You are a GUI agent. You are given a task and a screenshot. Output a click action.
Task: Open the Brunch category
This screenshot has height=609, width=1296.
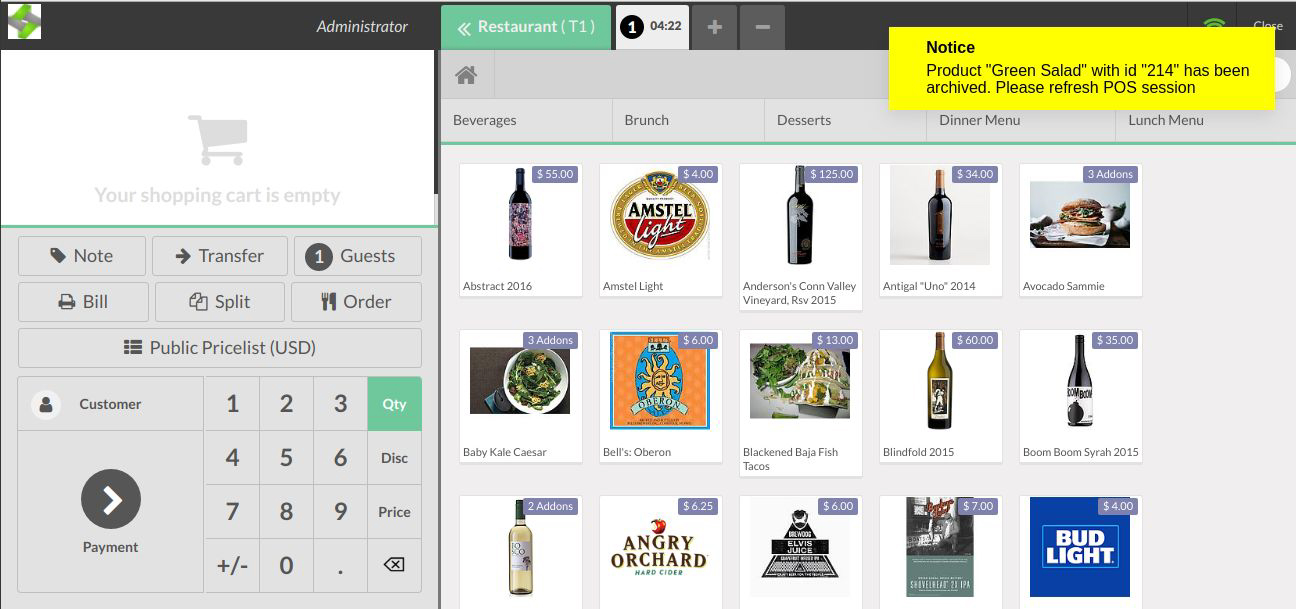pyautogui.click(x=688, y=120)
